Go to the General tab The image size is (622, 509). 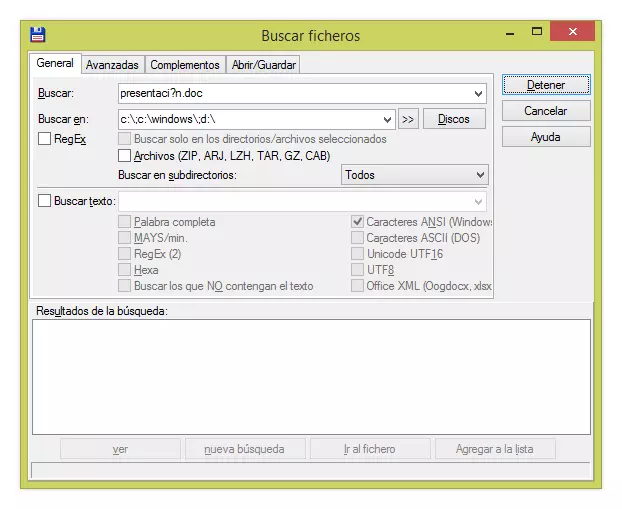tap(55, 64)
